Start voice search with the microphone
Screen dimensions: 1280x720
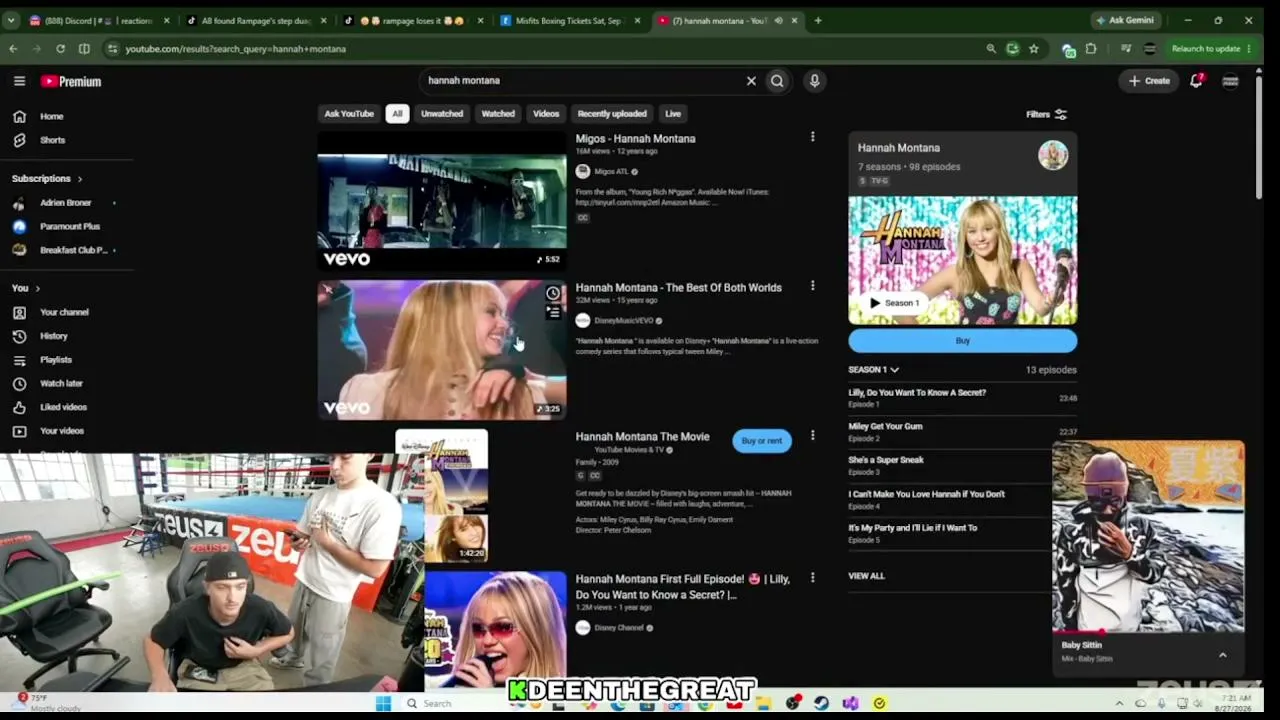click(x=814, y=81)
